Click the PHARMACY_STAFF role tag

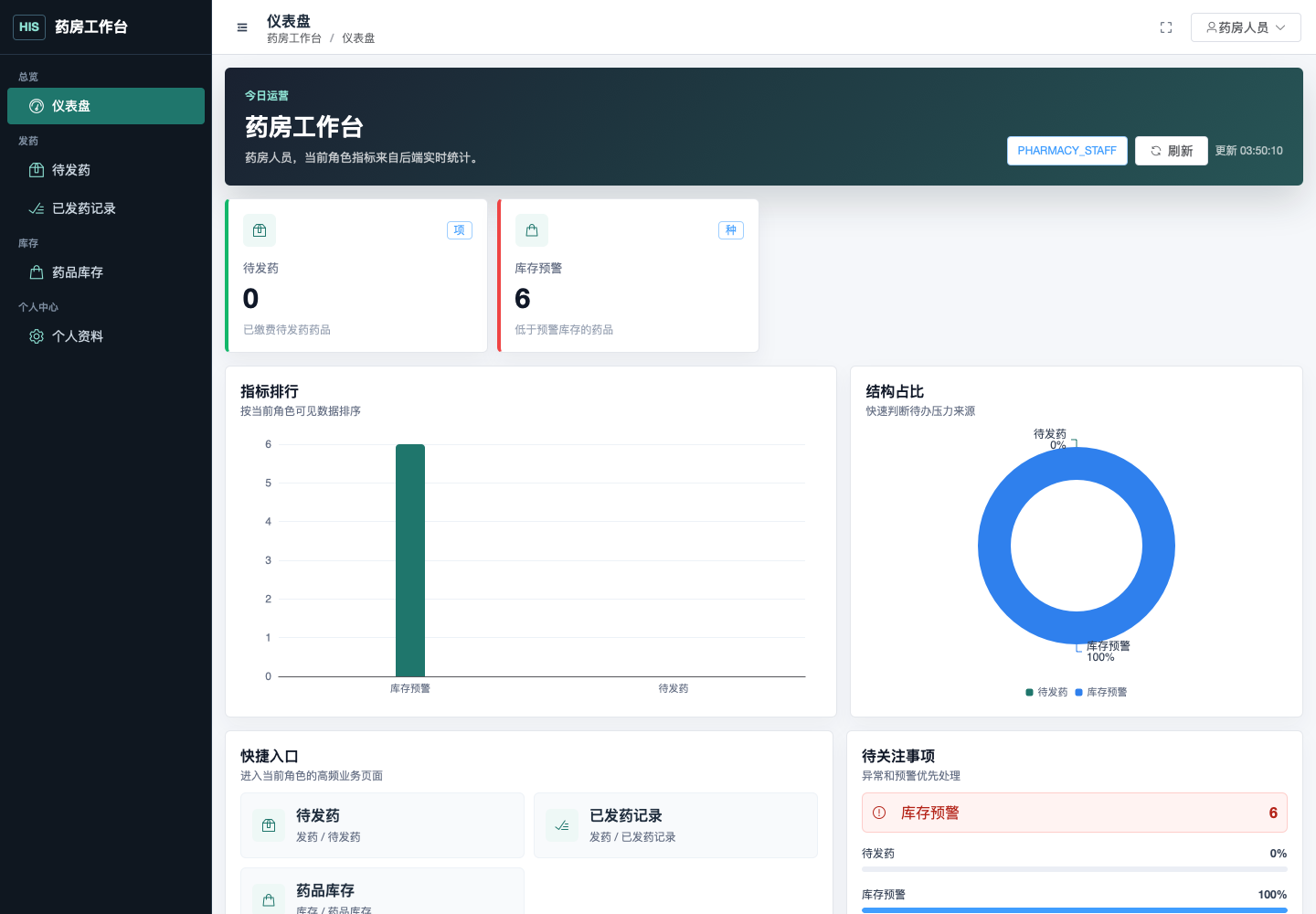[1067, 151]
